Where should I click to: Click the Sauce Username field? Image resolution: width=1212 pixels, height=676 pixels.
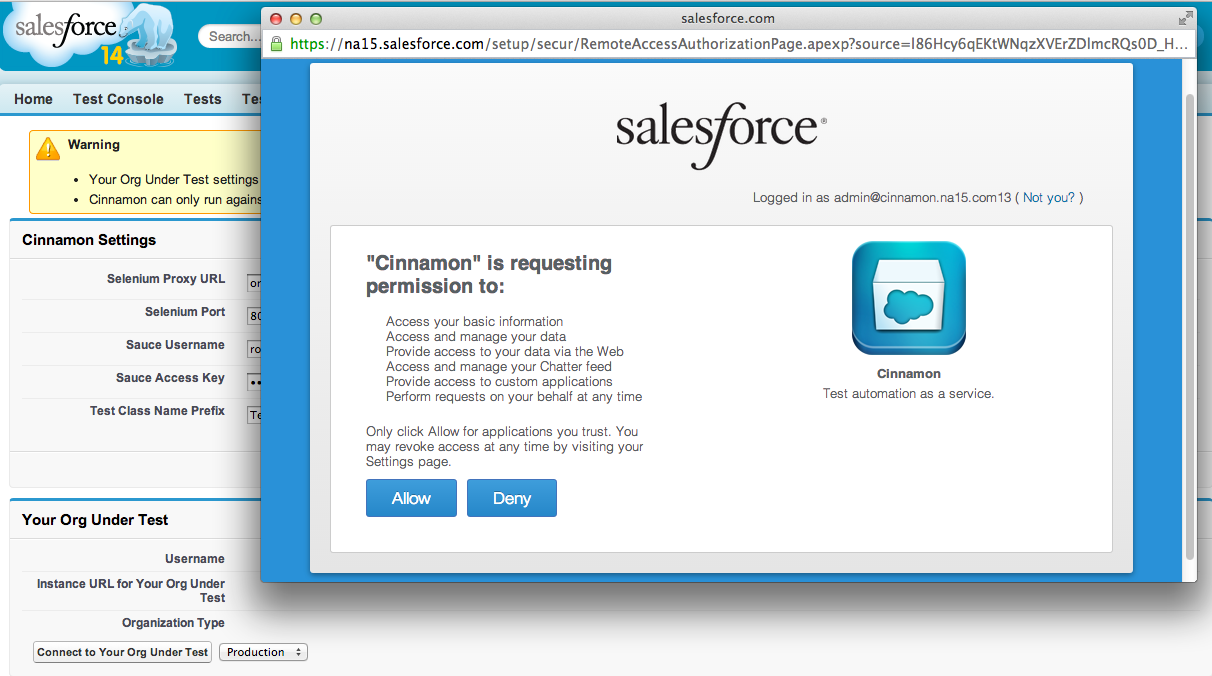click(253, 349)
